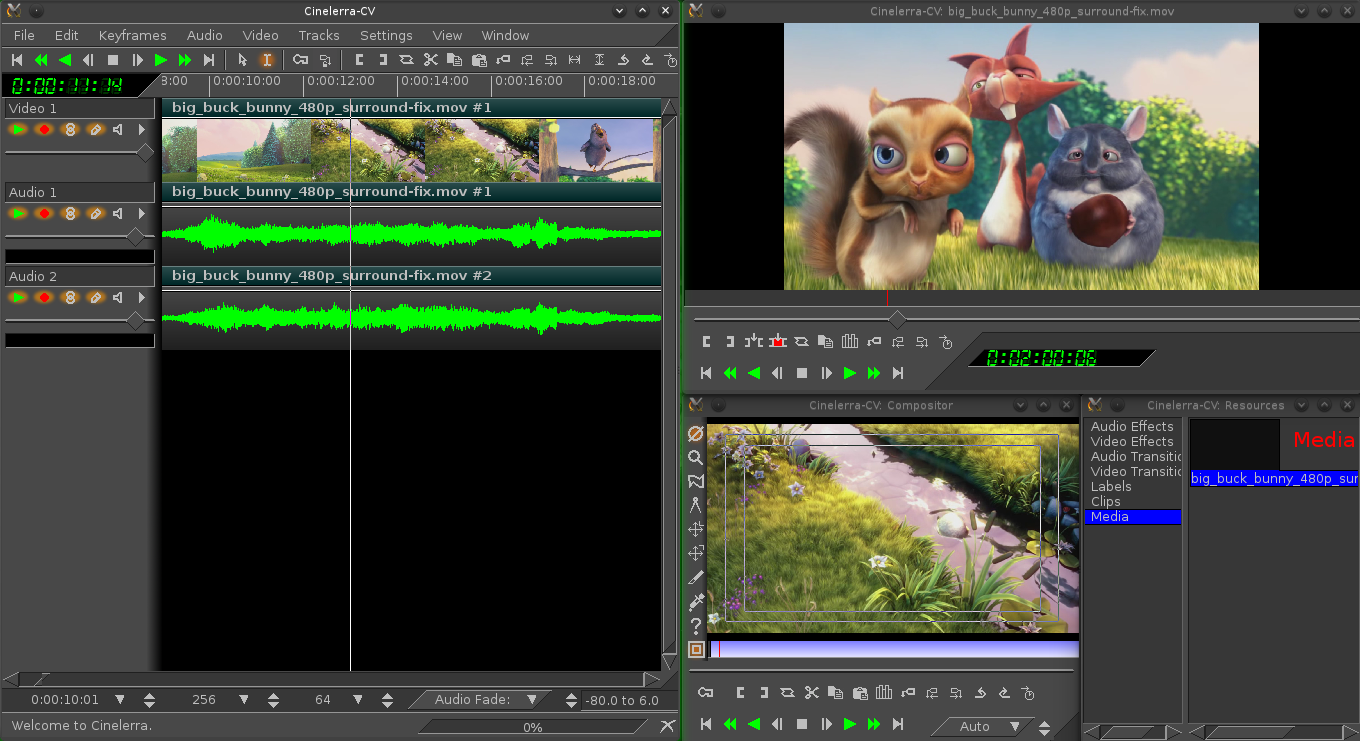Mute the Audio 2 track
The height and width of the screenshot is (741, 1360).
[x=118, y=297]
